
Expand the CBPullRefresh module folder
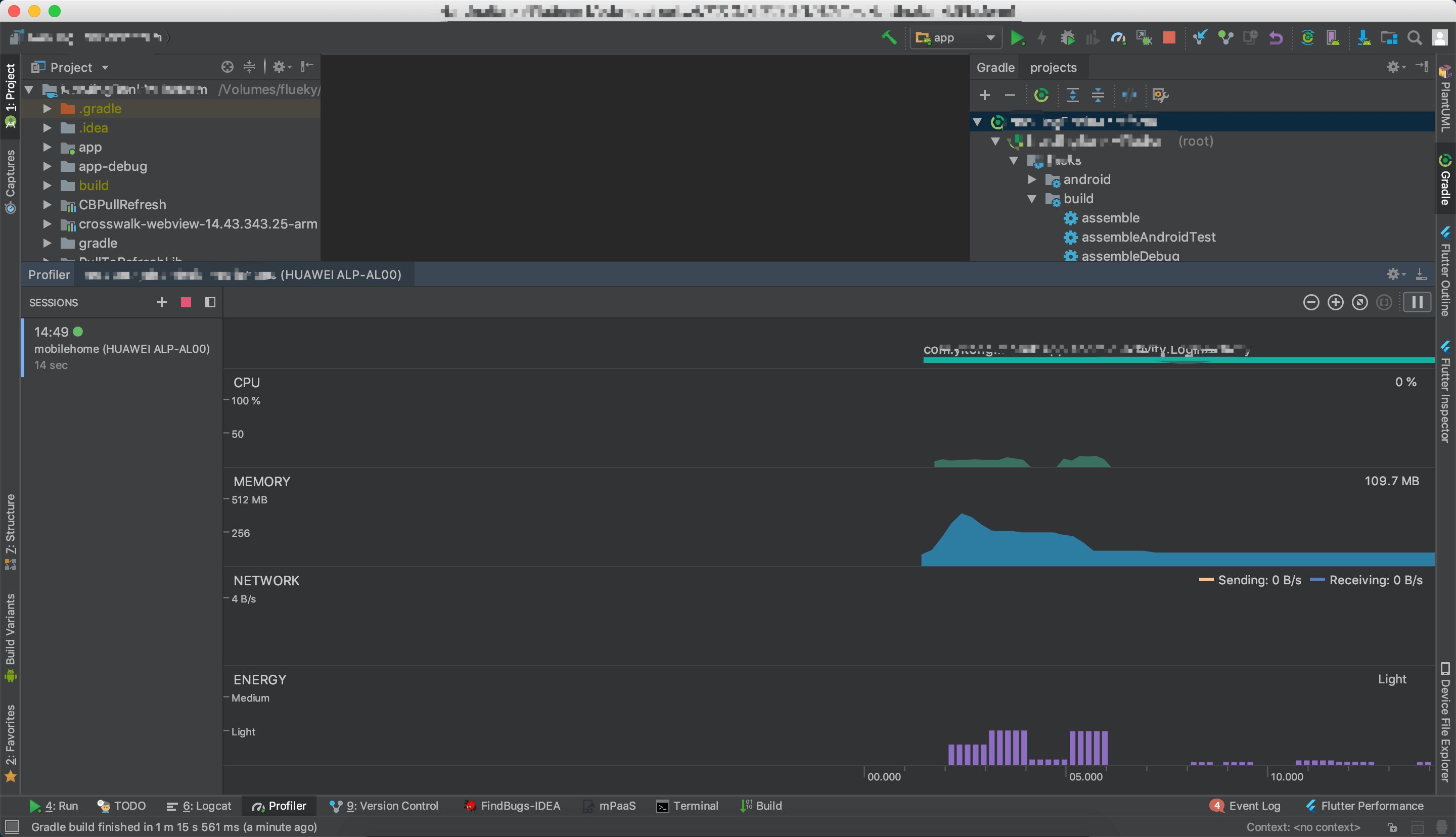[48, 205]
